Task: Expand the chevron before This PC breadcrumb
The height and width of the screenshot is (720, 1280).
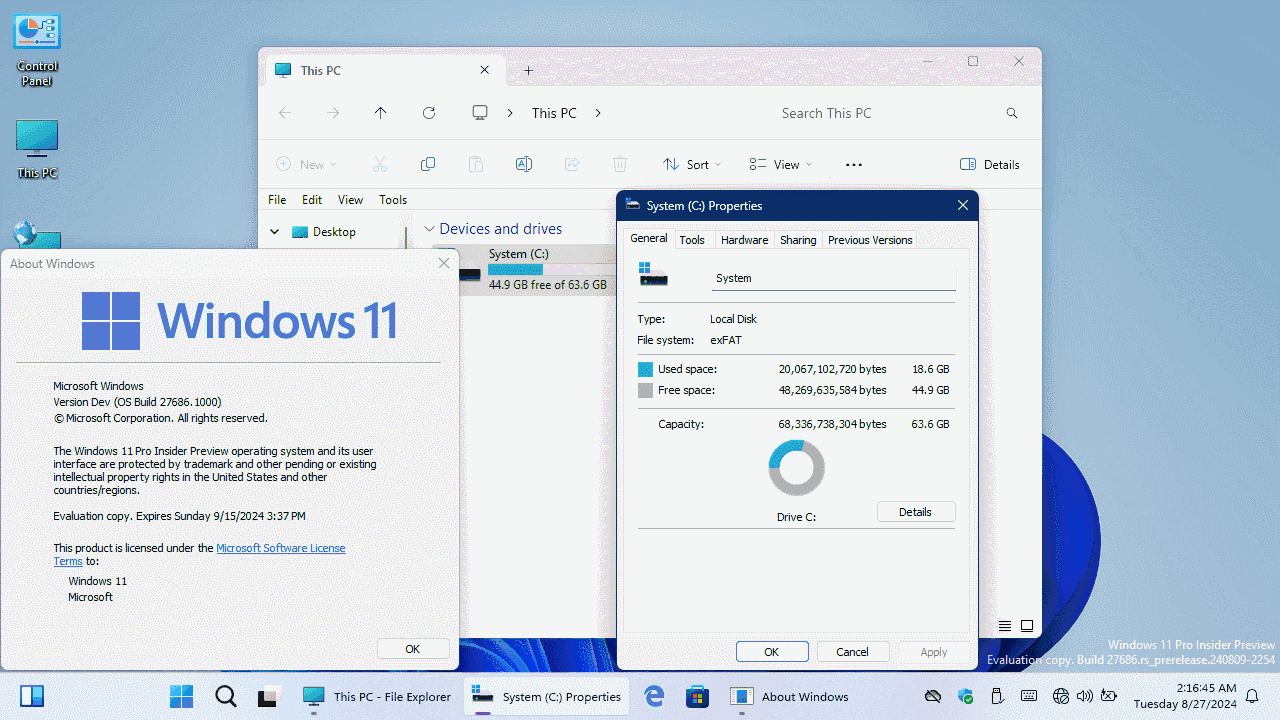Action: click(510, 113)
